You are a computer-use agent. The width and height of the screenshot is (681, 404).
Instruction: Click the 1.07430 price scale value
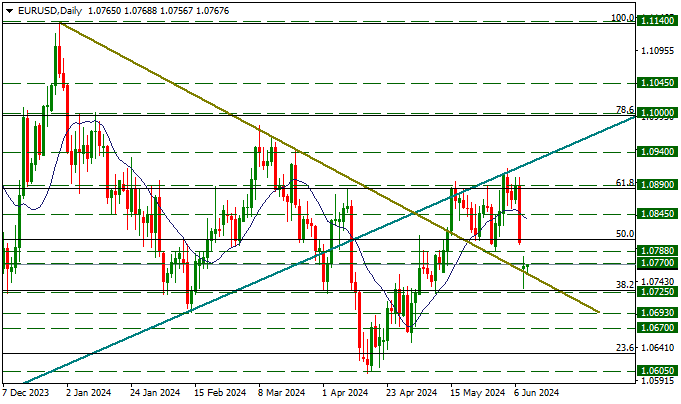coord(658,281)
